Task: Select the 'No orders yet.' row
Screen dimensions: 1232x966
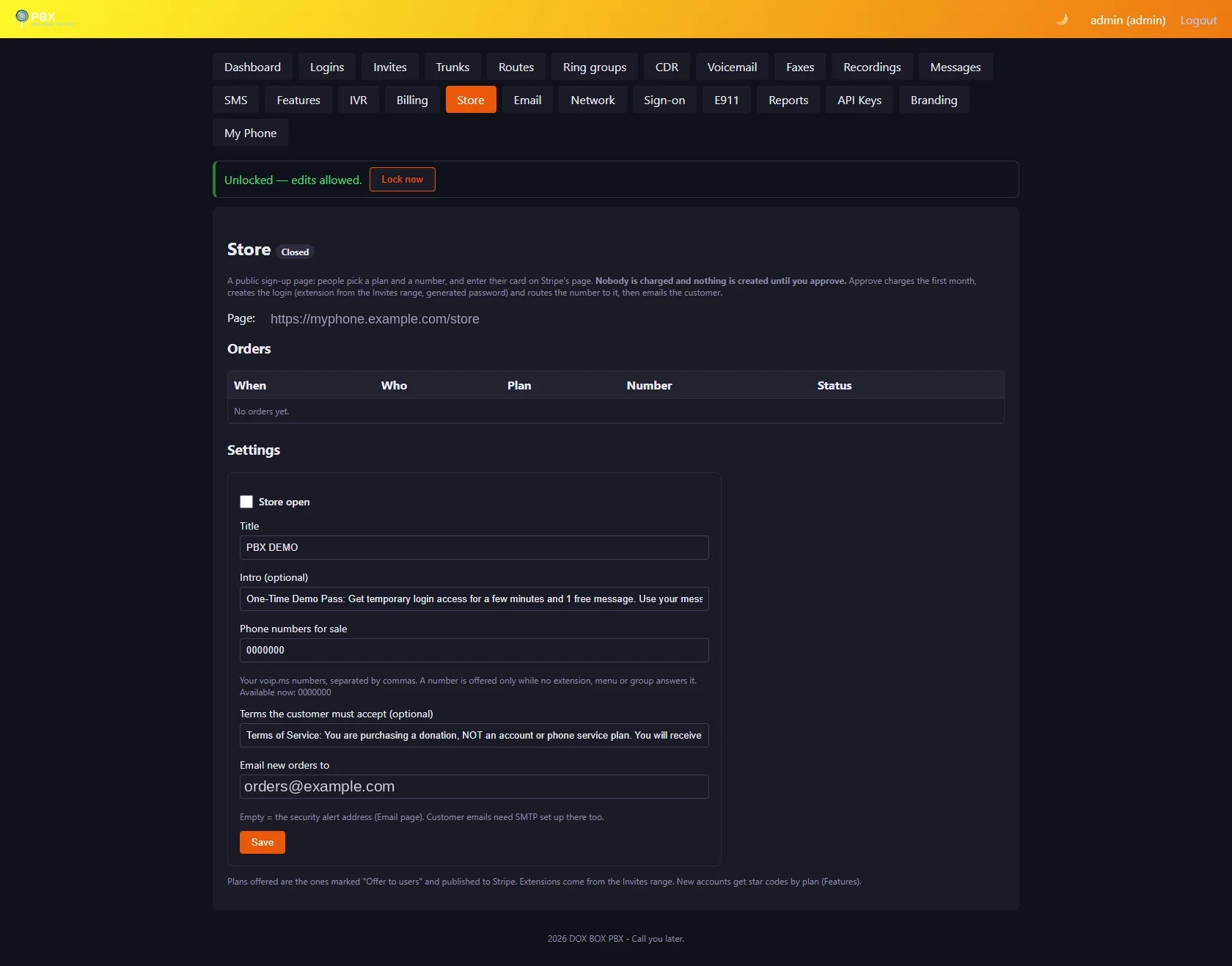Action: 616,411
